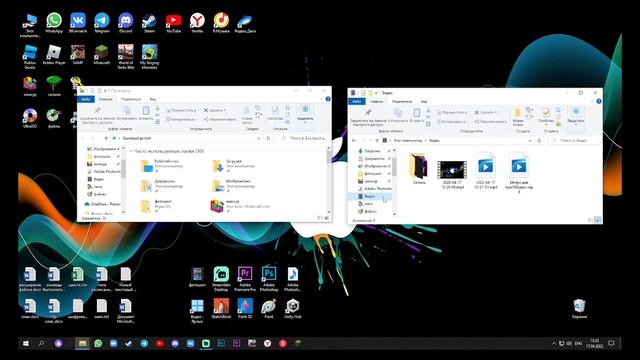Select the Записи folder in Видео window
This screenshot has height=360, width=640.
click(418, 169)
